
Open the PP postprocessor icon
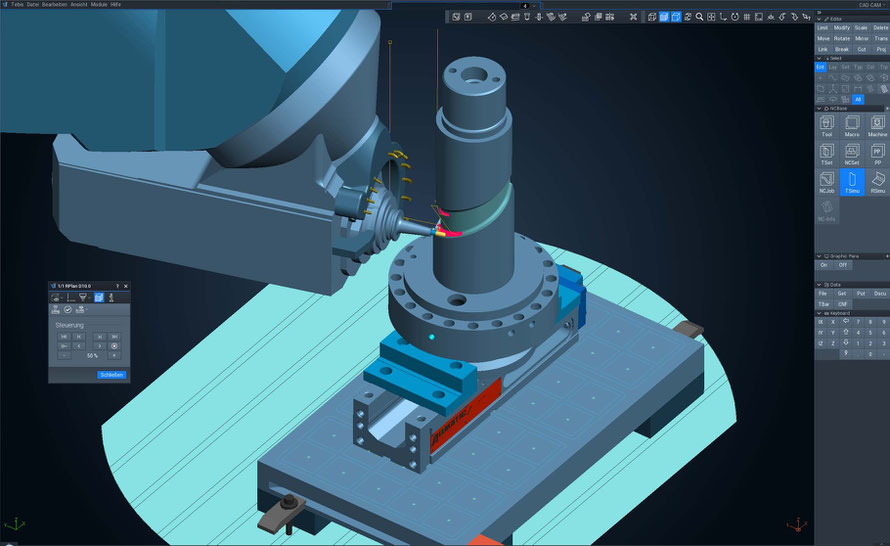877,154
